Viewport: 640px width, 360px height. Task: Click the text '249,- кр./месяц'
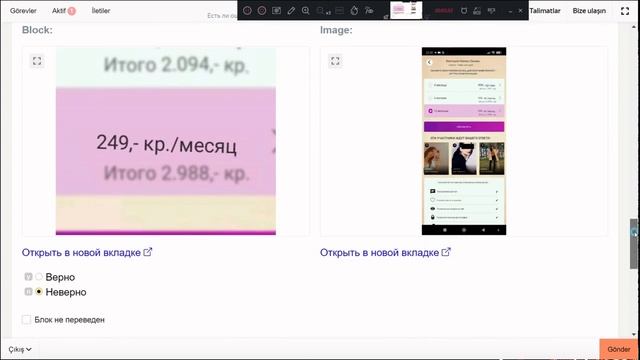click(167, 144)
